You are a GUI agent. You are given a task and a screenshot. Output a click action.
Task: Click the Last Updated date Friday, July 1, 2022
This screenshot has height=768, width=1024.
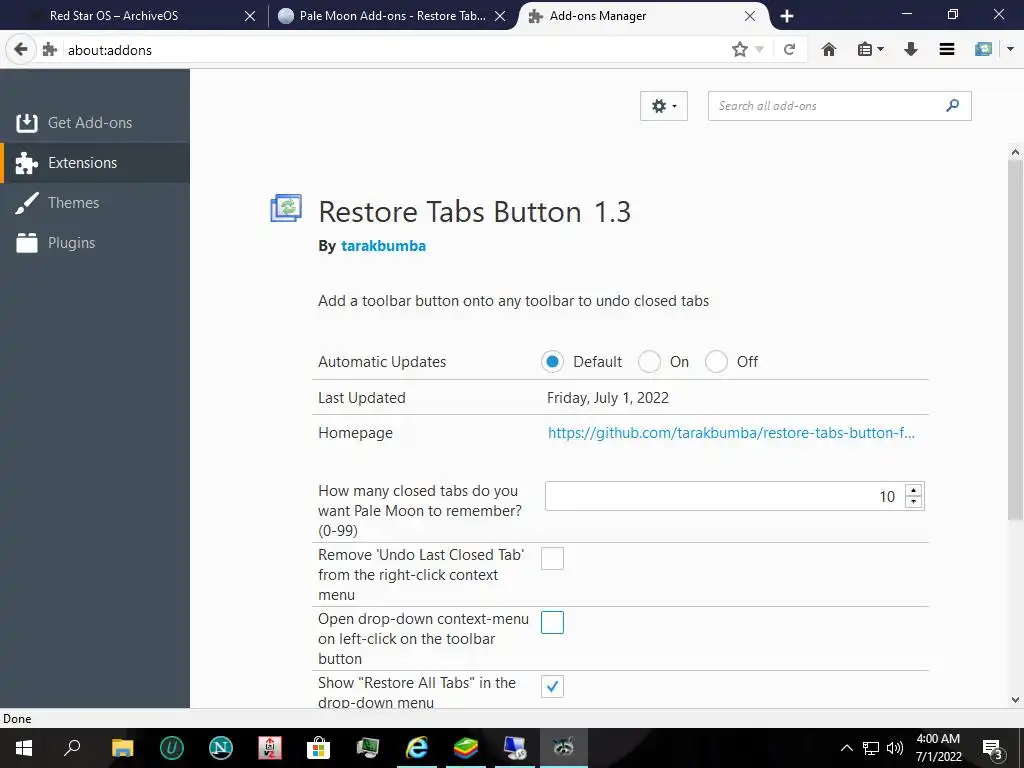(608, 398)
